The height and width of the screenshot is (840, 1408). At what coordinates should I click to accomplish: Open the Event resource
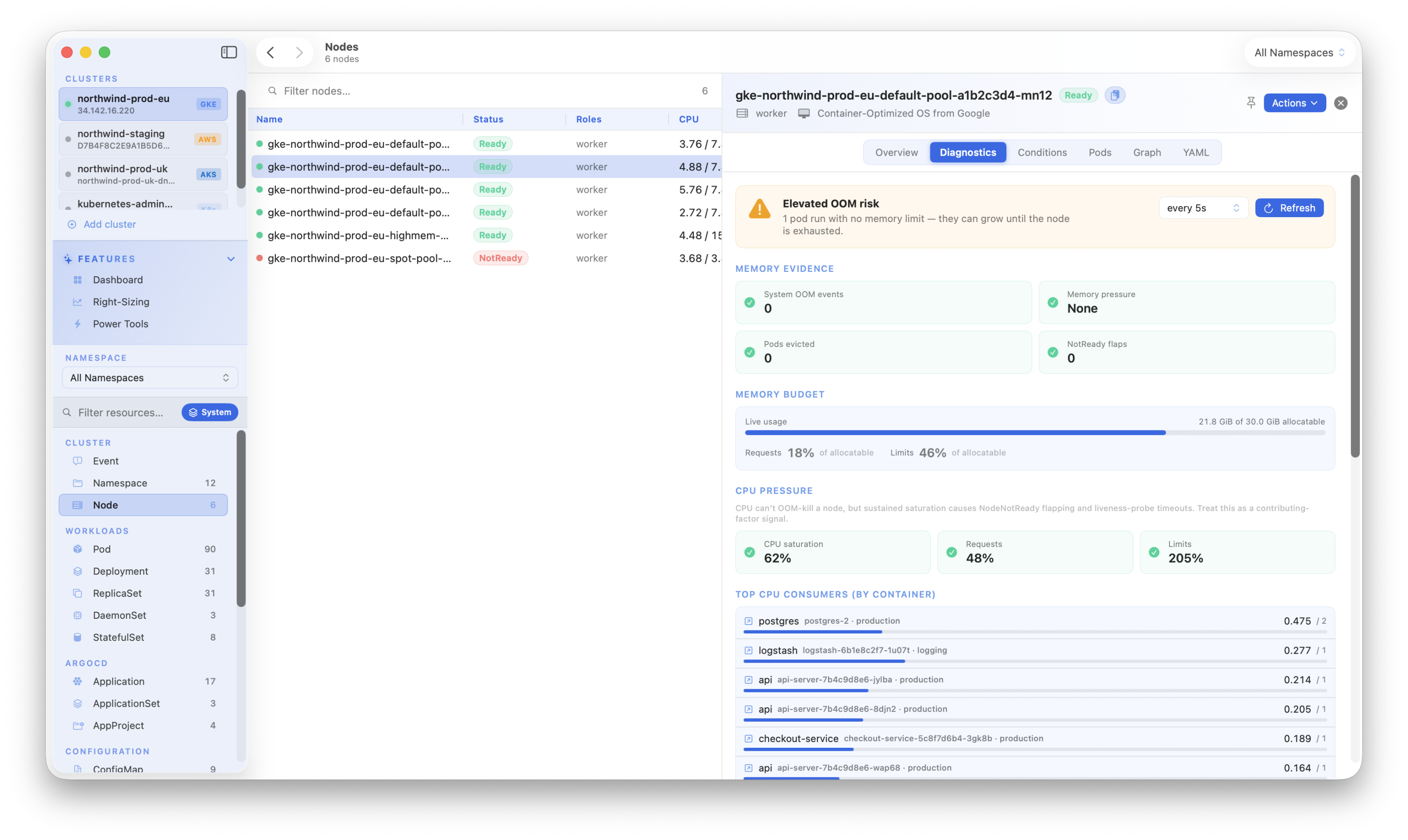pyautogui.click(x=143, y=461)
